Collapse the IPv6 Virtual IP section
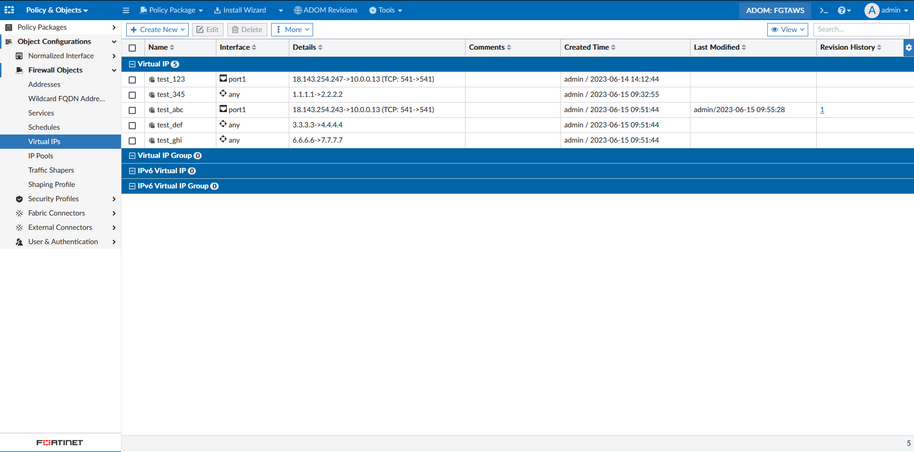This screenshot has width=914, height=452. pyautogui.click(x=132, y=171)
